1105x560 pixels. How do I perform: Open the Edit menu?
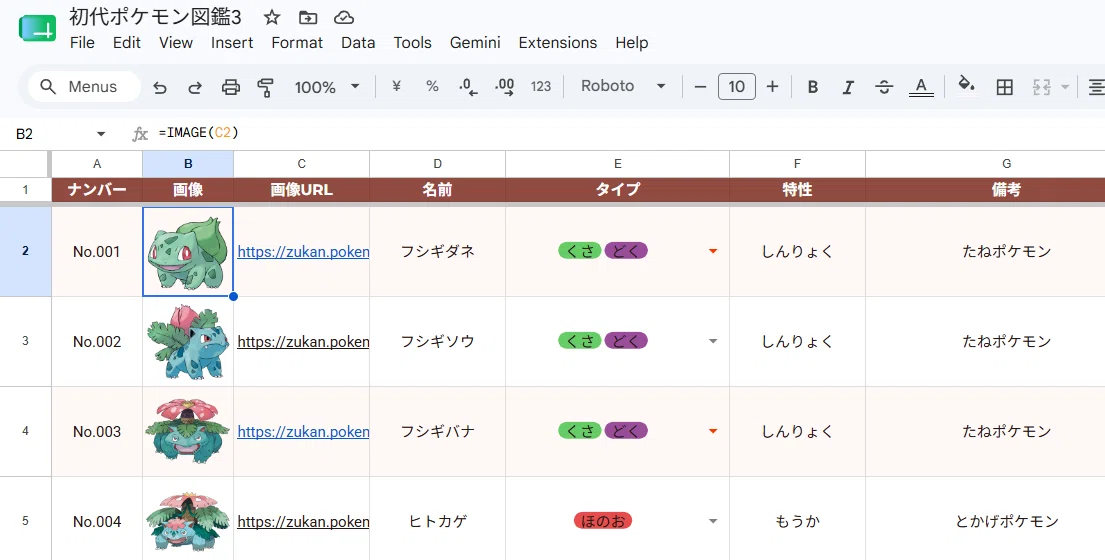pos(127,42)
